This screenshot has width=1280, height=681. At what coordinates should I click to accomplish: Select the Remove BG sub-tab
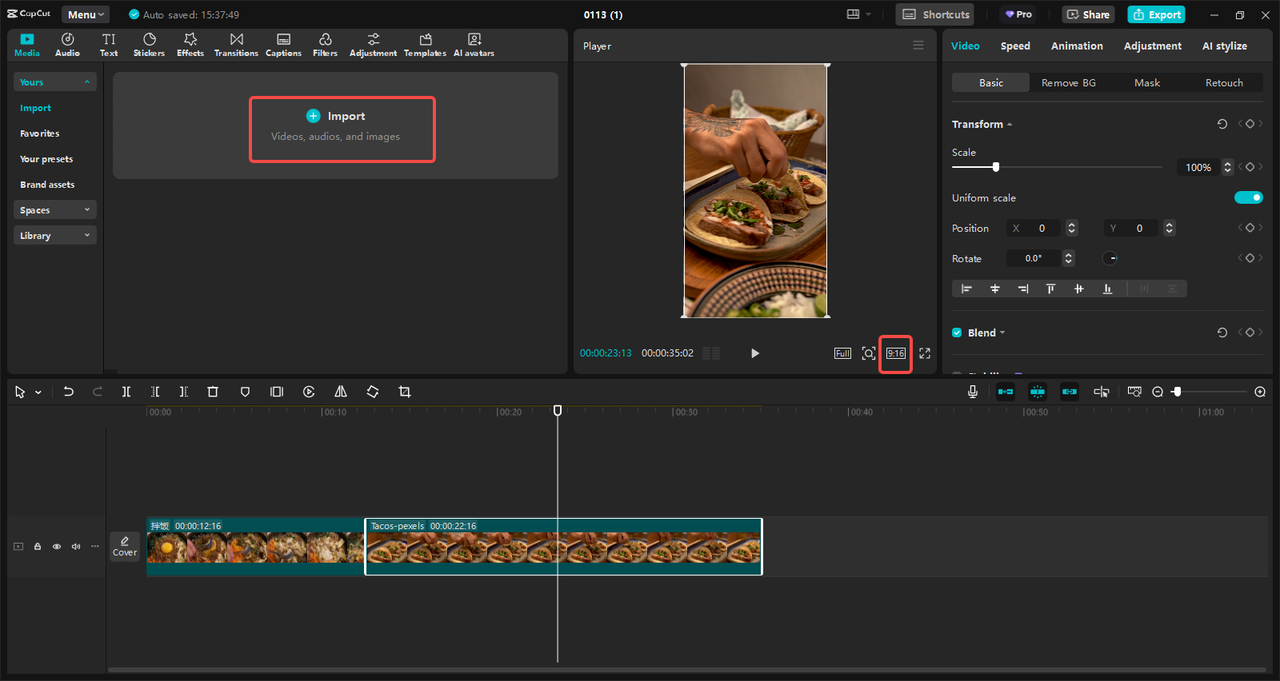(x=1068, y=83)
